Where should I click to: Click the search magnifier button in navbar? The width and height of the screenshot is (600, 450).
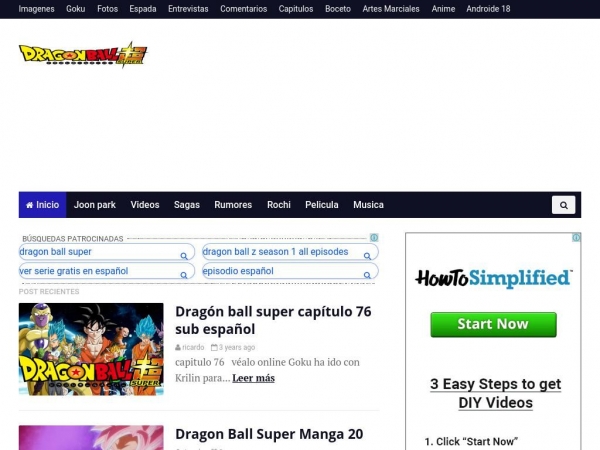pos(563,205)
